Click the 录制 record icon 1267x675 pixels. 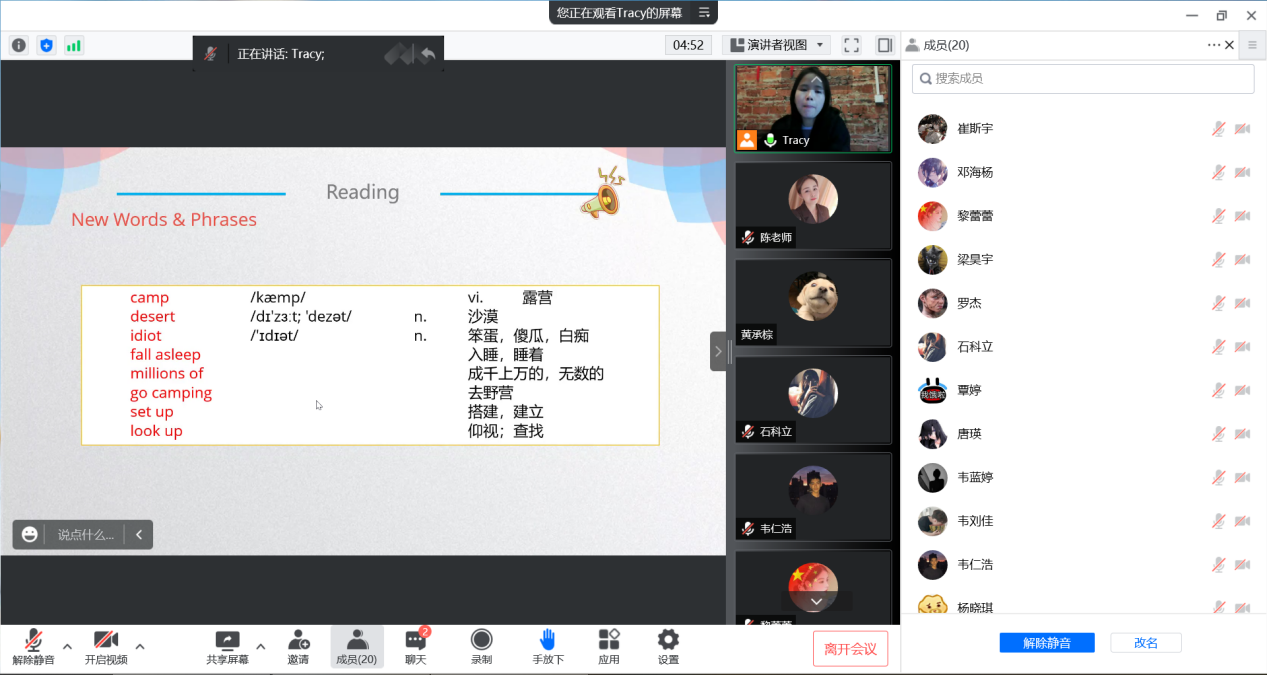tap(481, 641)
